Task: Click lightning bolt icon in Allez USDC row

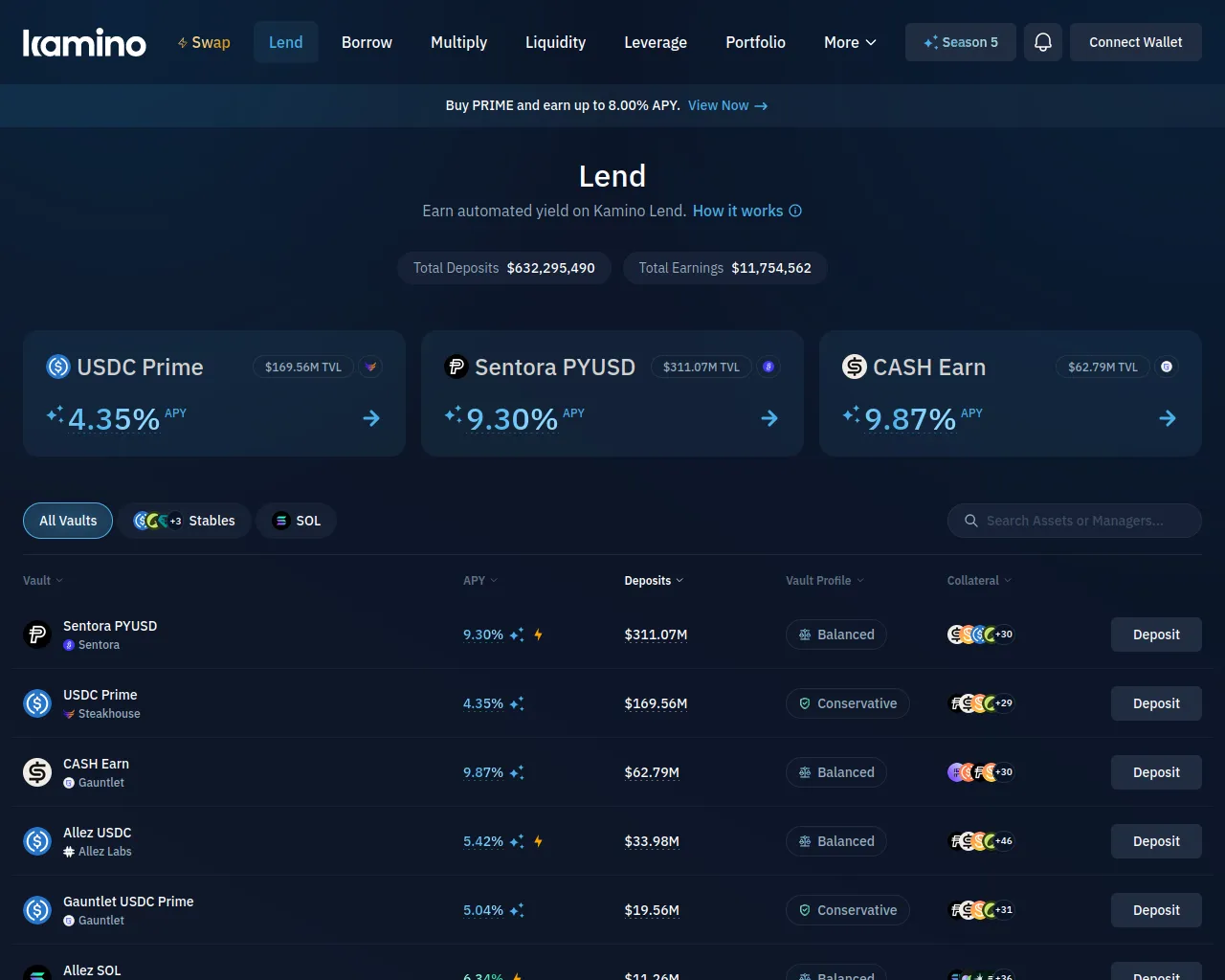Action: pyautogui.click(x=539, y=841)
